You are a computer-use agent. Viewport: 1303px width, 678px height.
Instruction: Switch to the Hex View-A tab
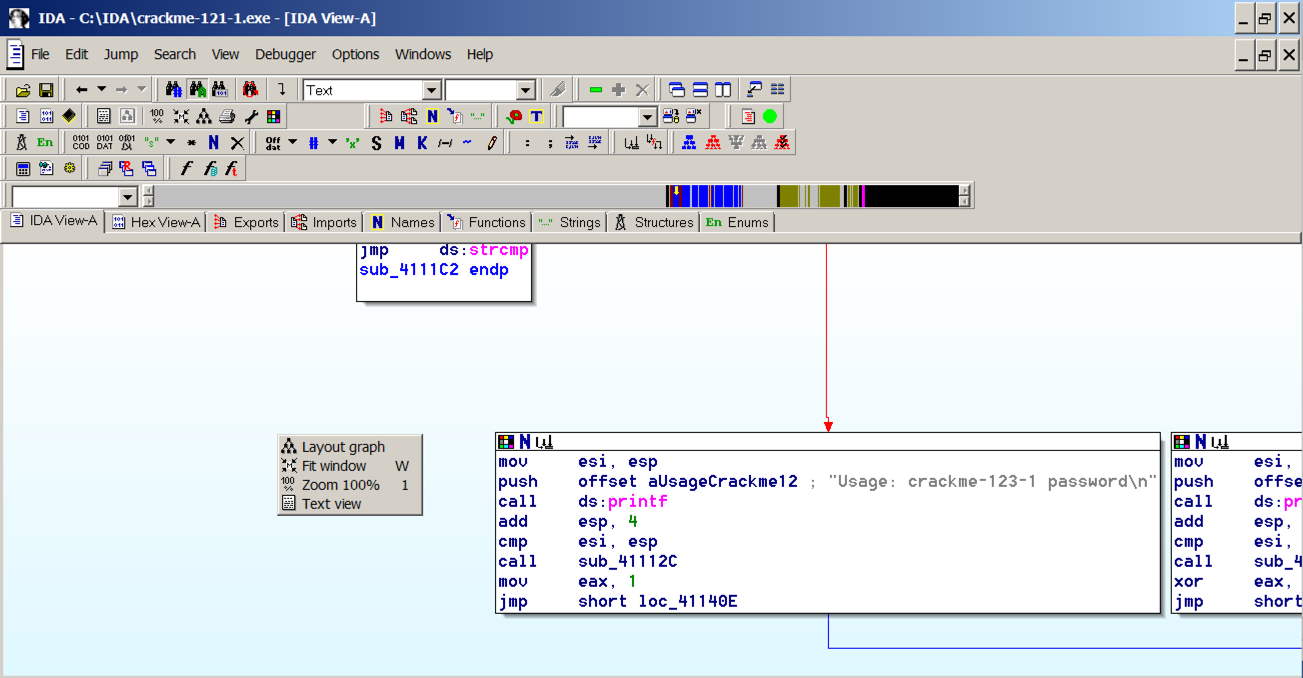point(156,222)
